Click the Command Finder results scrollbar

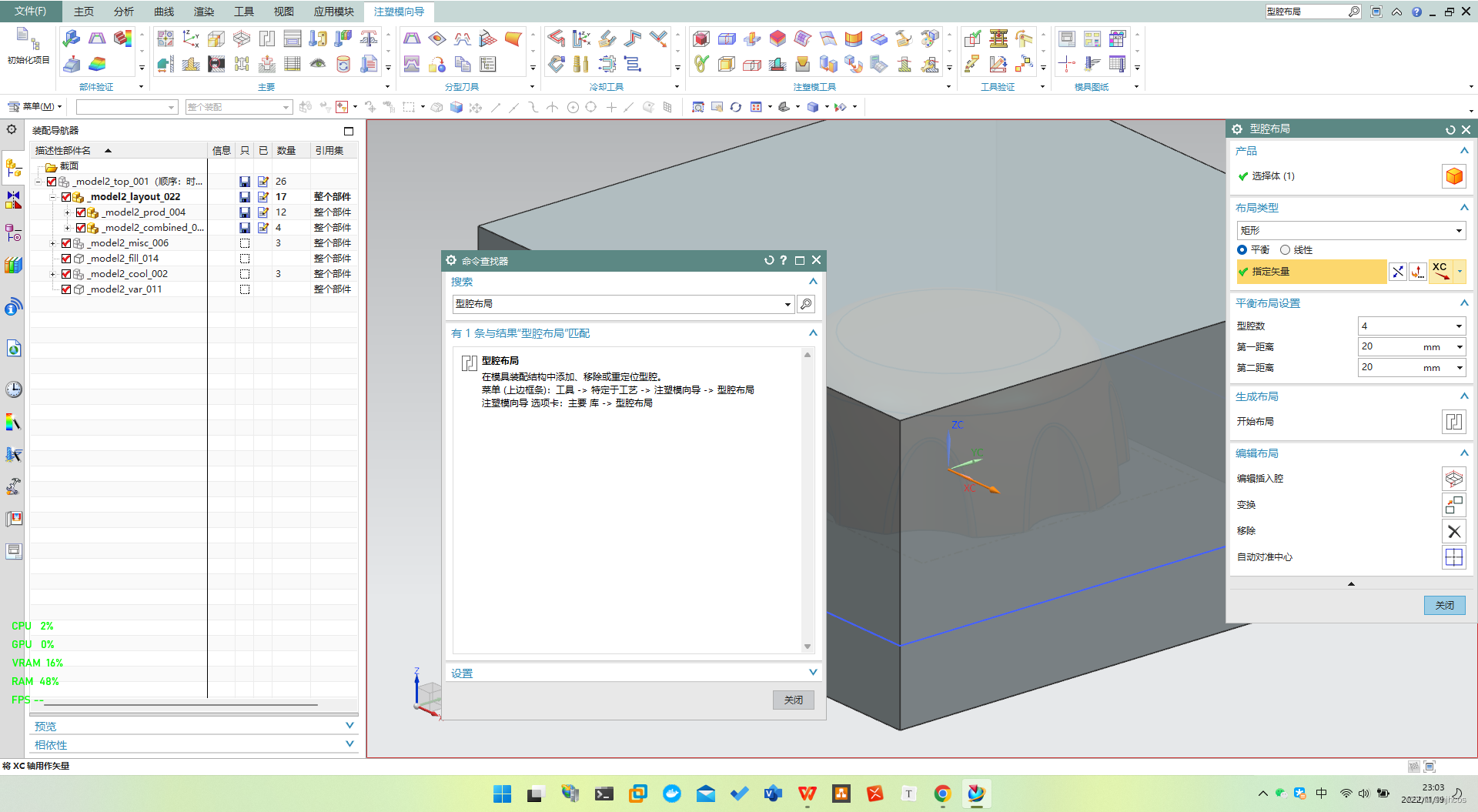click(x=808, y=500)
